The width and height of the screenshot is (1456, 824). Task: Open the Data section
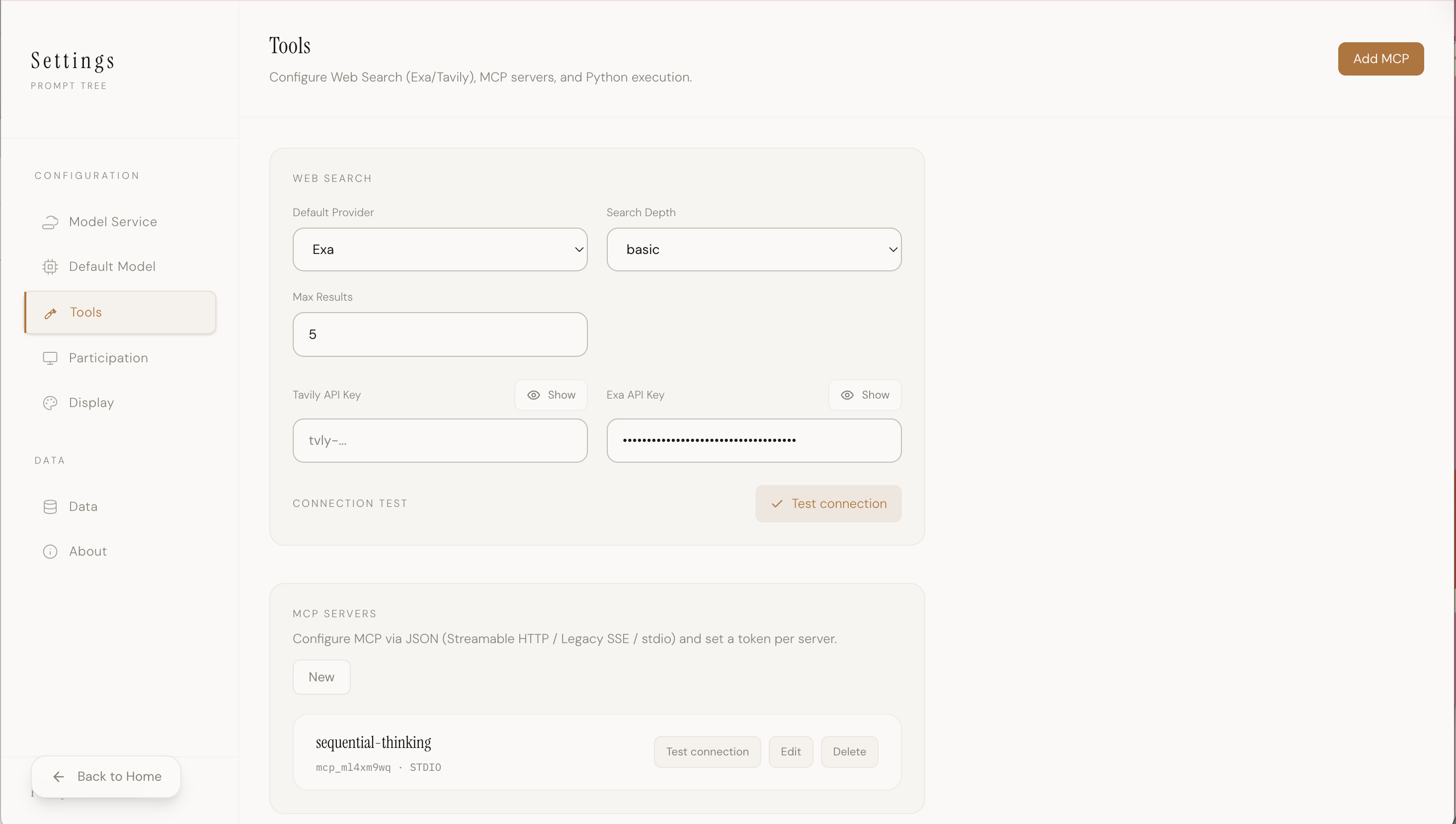[x=120, y=506]
